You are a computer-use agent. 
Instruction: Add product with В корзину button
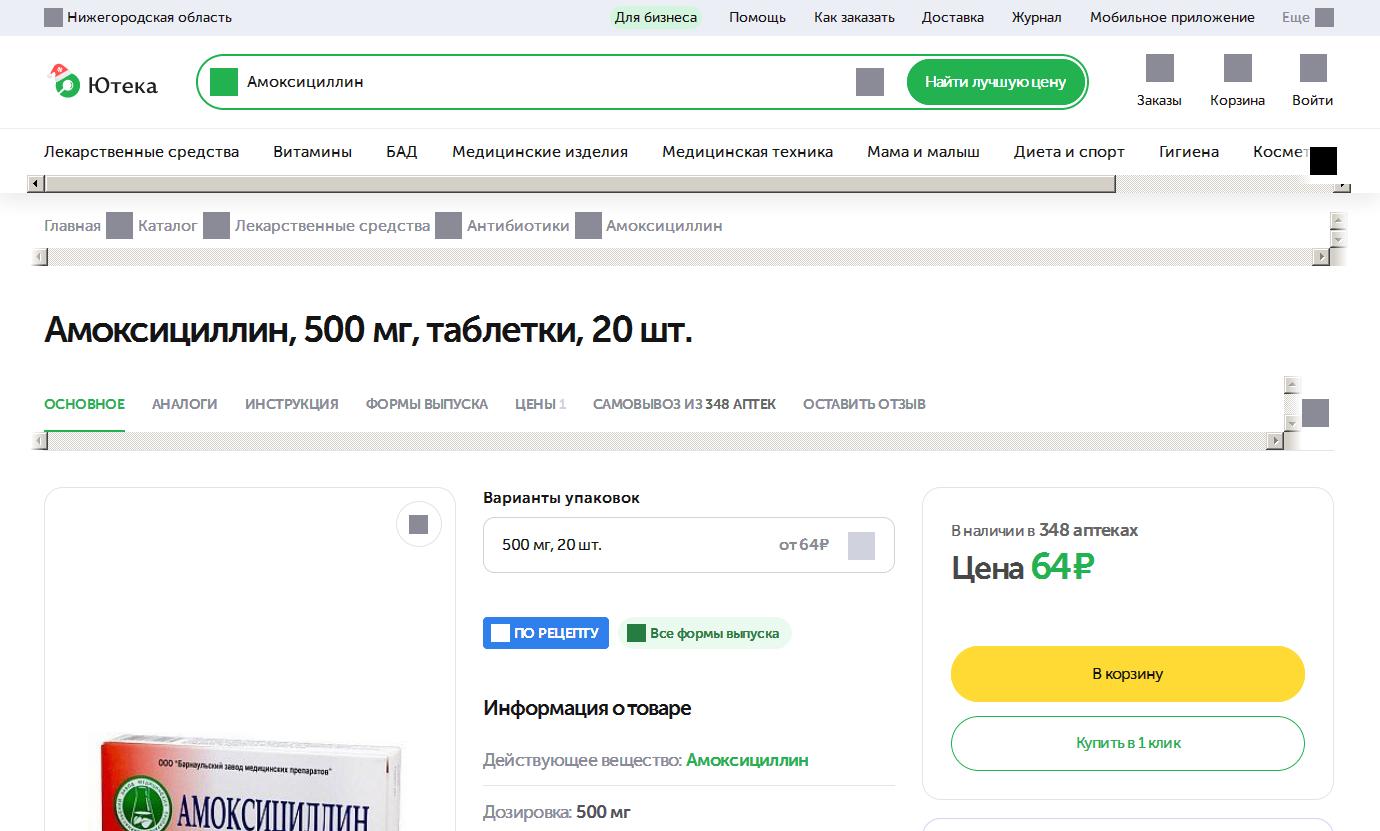(1127, 674)
